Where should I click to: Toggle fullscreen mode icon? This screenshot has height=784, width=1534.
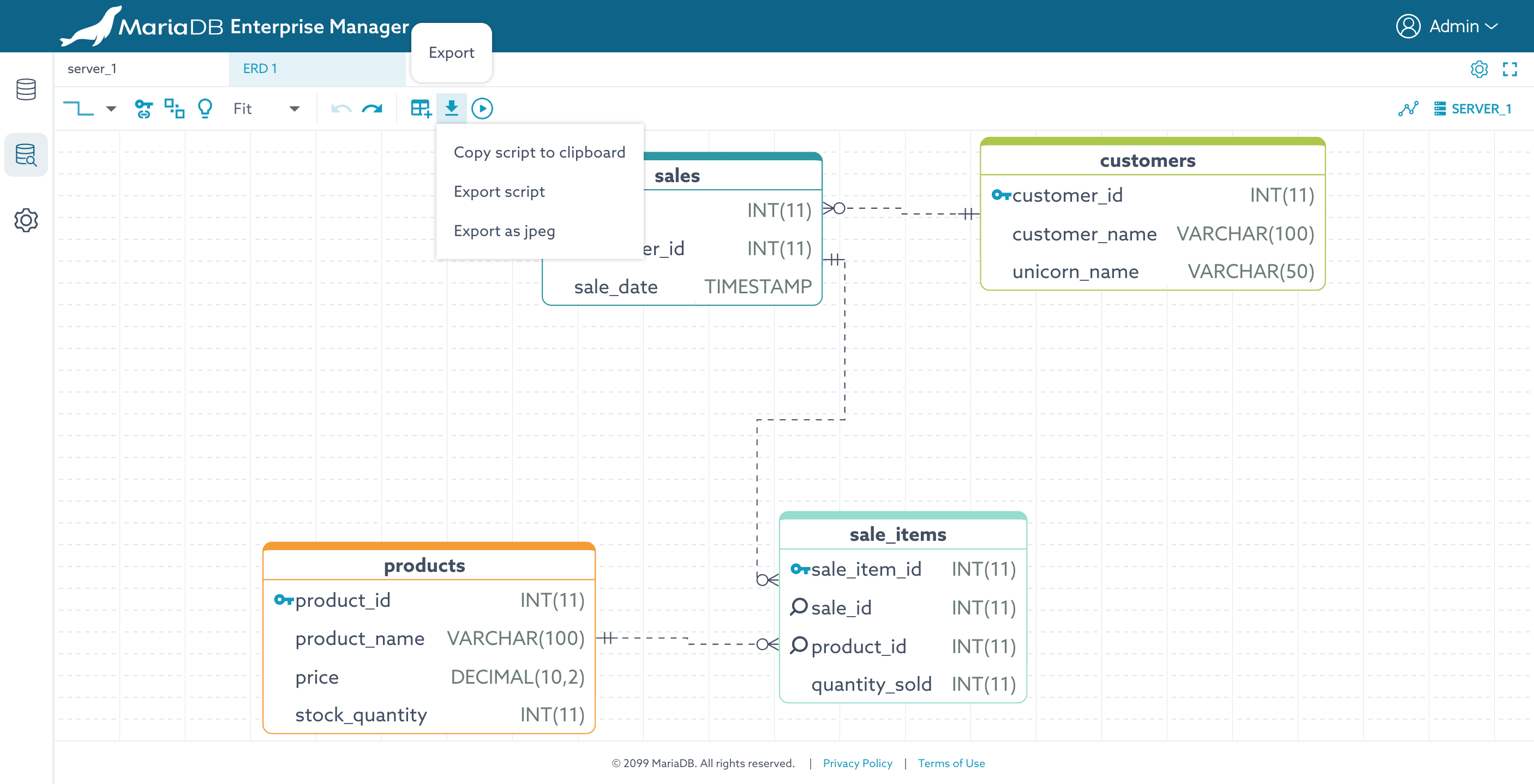tap(1509, 69)
